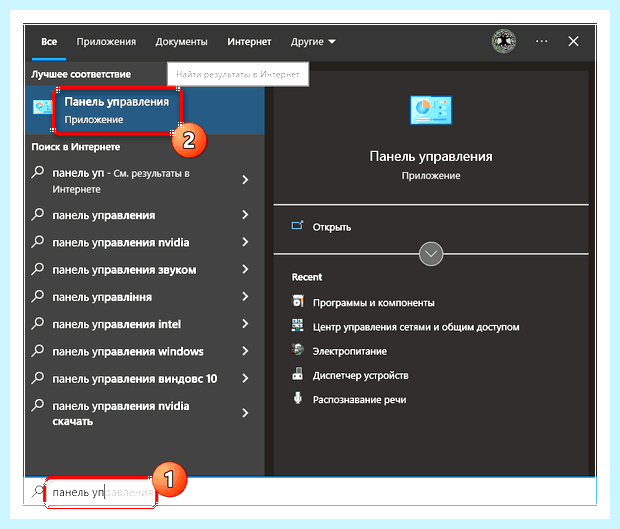Expand arrow for 'панель управления звуком'

pos(245,269)
